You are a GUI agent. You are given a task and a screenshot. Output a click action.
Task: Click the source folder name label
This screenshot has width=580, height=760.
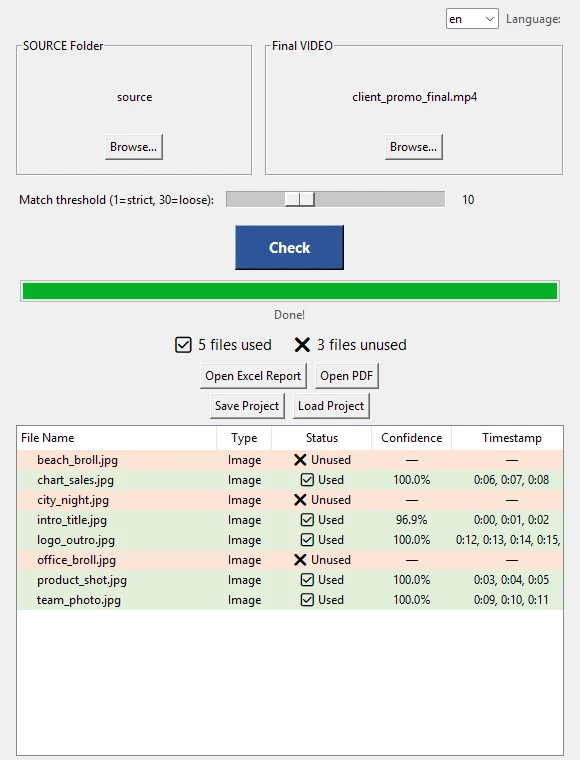click(x=135, y=97)
